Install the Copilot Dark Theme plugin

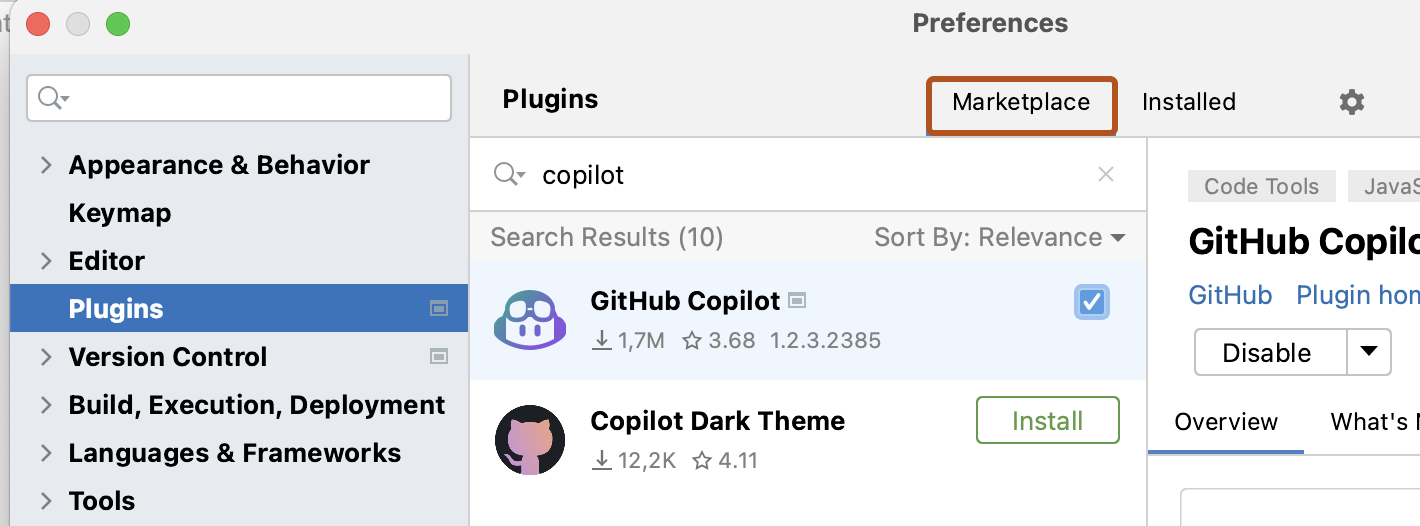click(x=1048, y=421)
